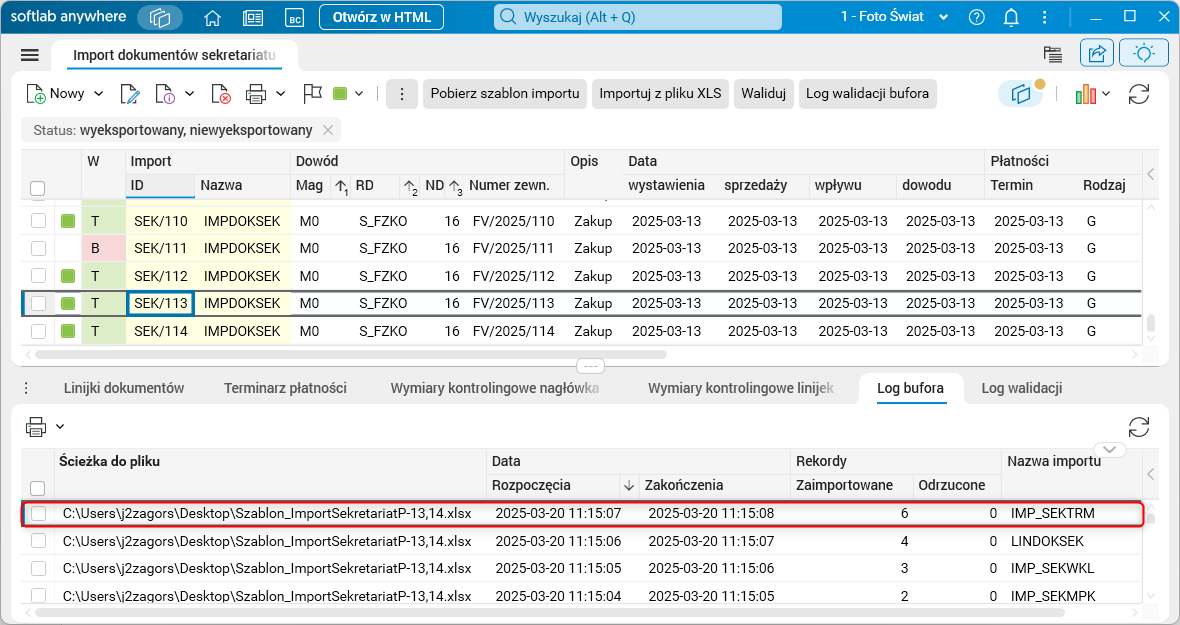Click the green color marker swatch in toolbar

[340, 94]
